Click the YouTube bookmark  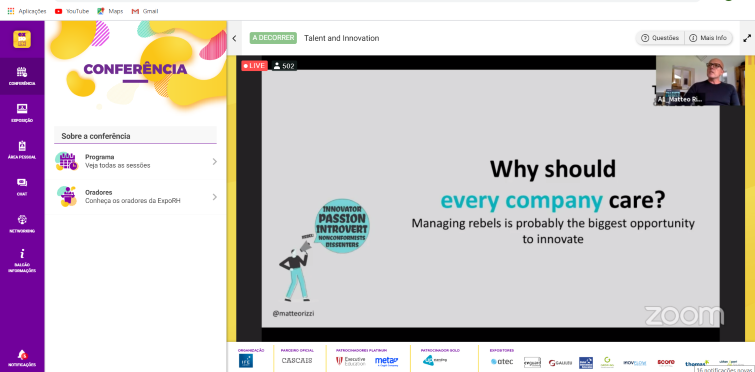click(x=72, y=11)
